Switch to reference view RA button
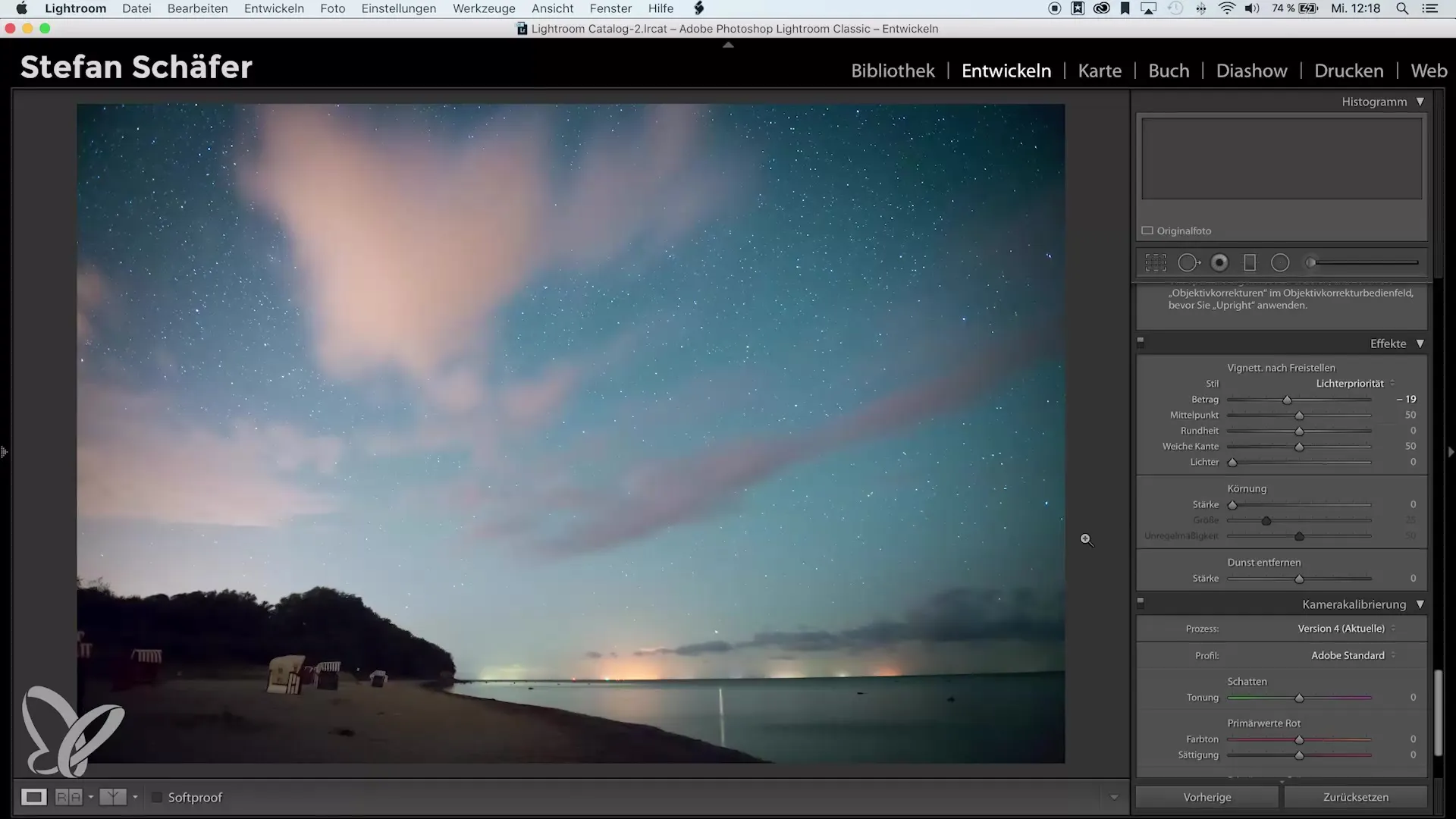The image size is (1456, 819). pyautogui.click(x=68, y=797)
